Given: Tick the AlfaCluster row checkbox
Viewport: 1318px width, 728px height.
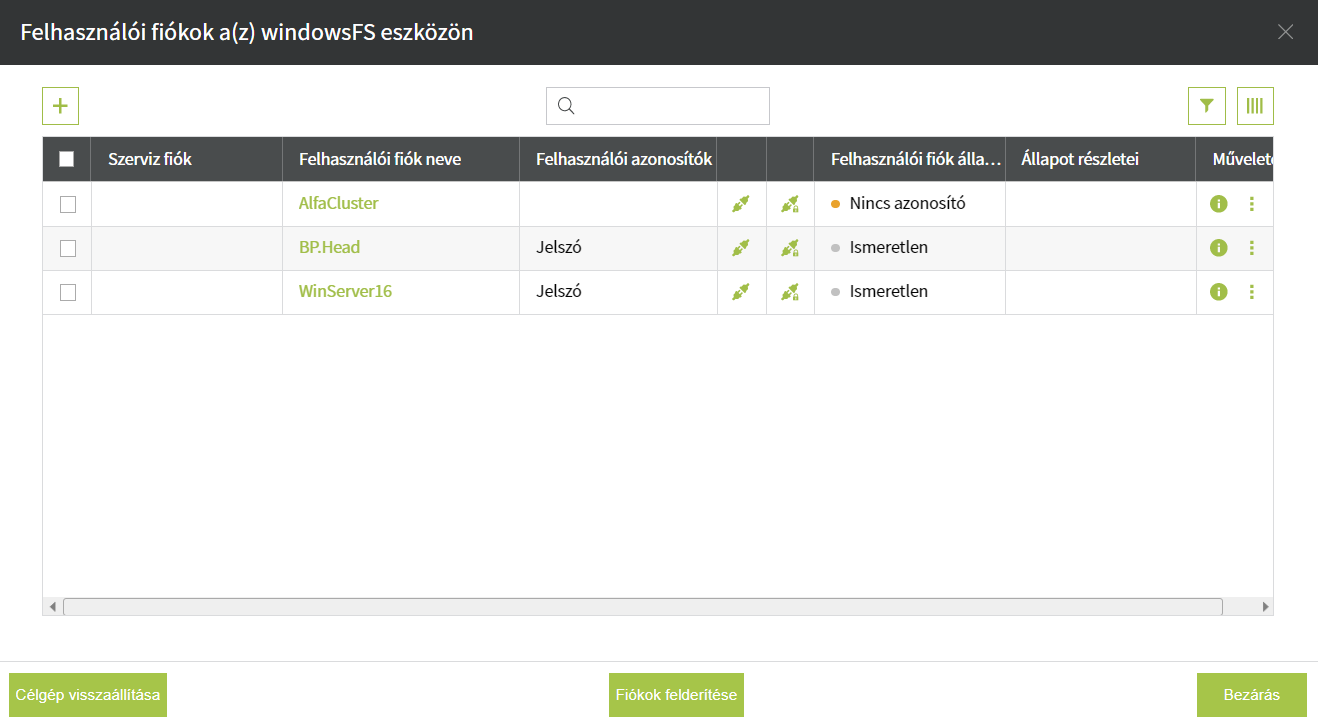Looking at the screenshot, I should tap(68, 204).
